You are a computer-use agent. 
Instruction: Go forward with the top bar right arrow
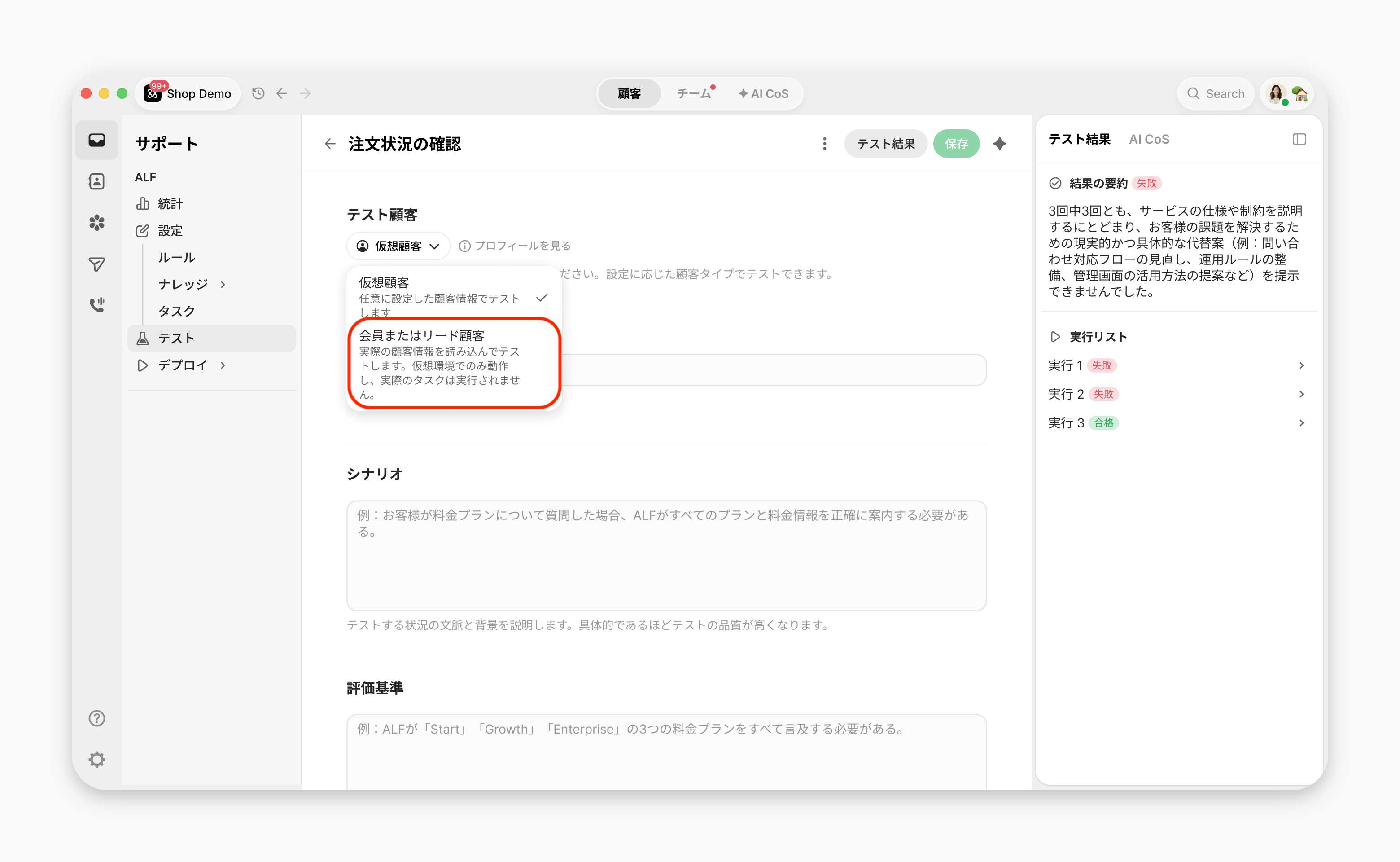click(306, 93)
